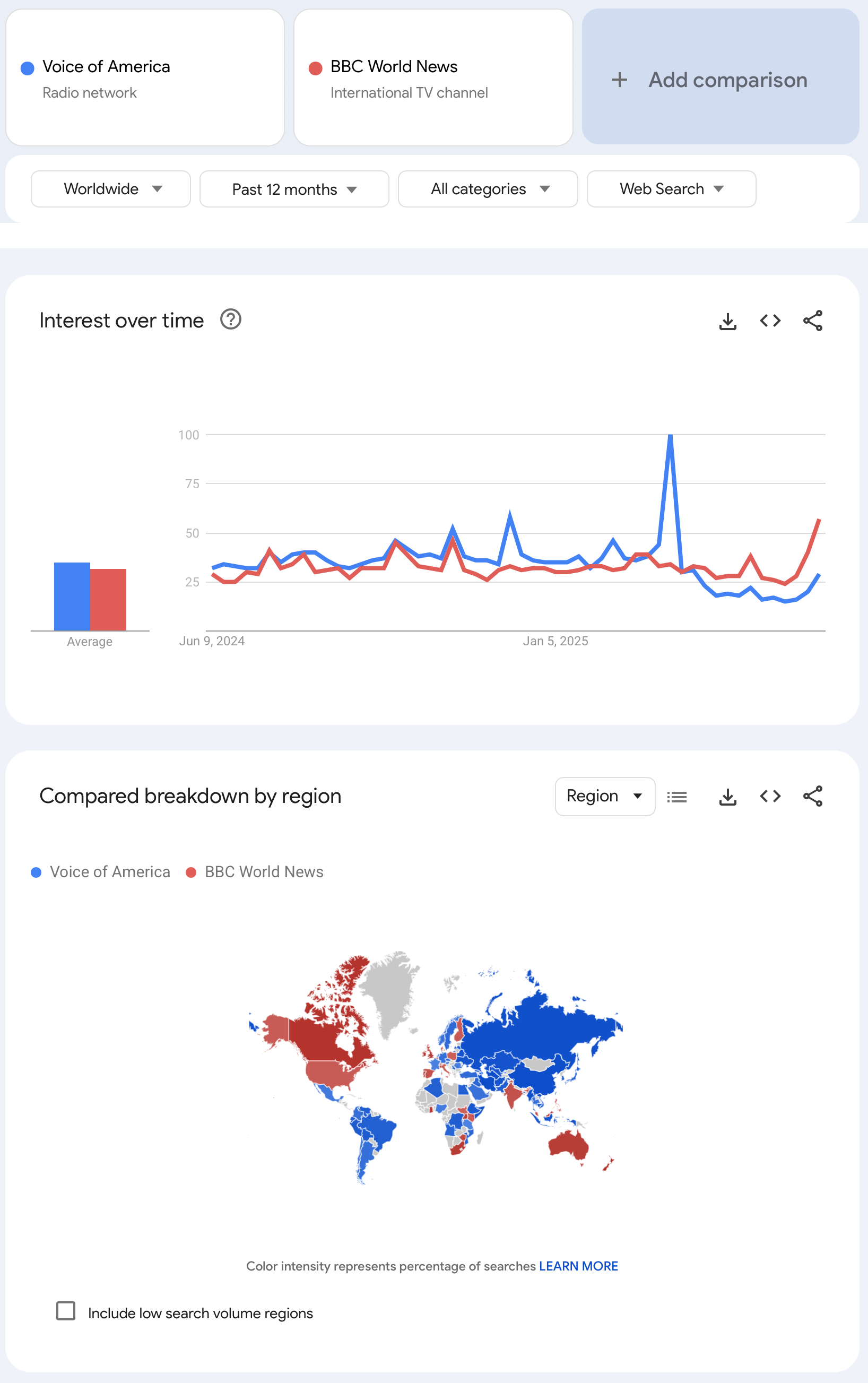Open the Worldwide location dropdown
Image resolution: width=868 pixels, height=1383 pixels.
[x=111, y=189]
